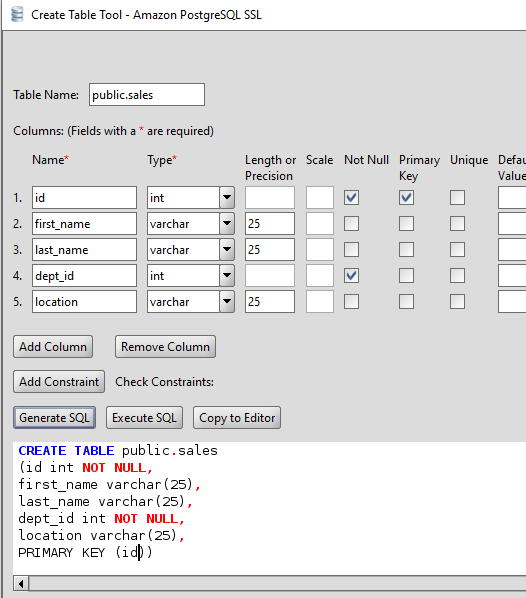The width and height of the screenshot is (526, 598).
Task: Click the Default Value field for the dept_id row
Action: pyautogui.click(x=512, y=275)
